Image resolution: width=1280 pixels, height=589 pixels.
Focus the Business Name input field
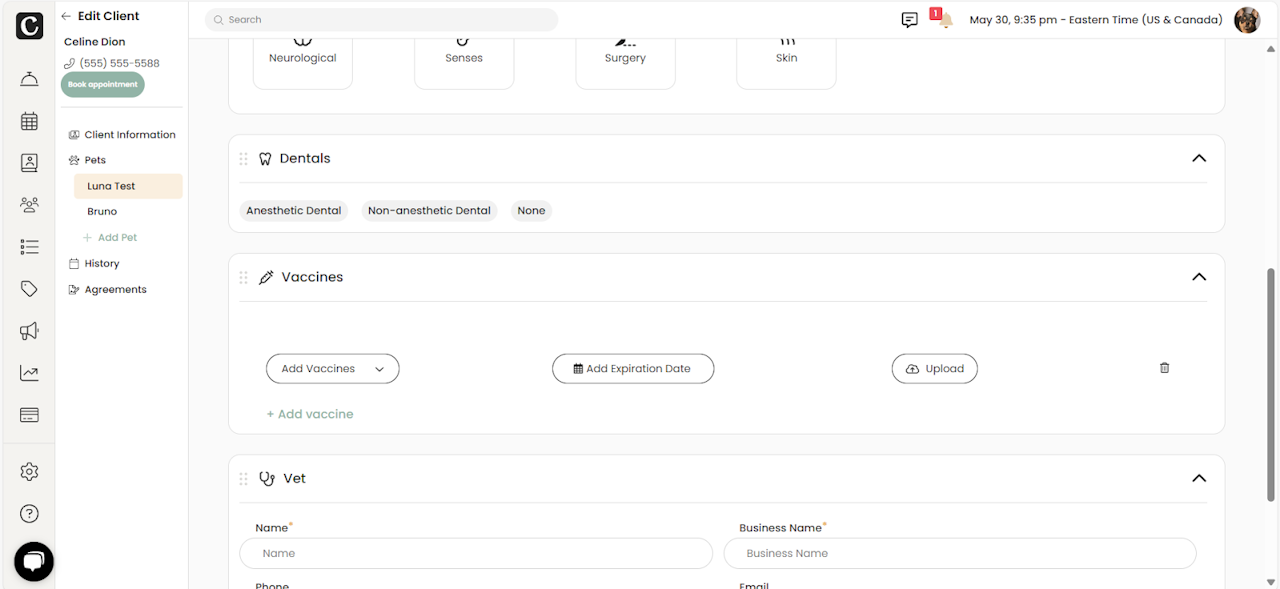click(960, 553)
